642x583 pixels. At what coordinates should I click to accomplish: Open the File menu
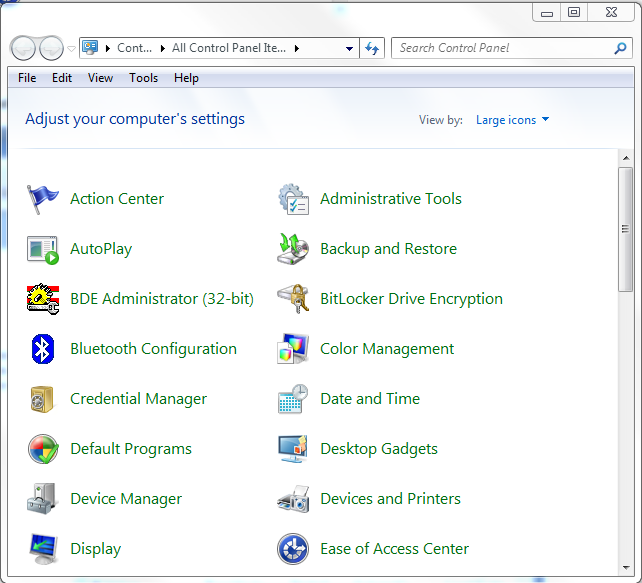[x=27, y=78]
